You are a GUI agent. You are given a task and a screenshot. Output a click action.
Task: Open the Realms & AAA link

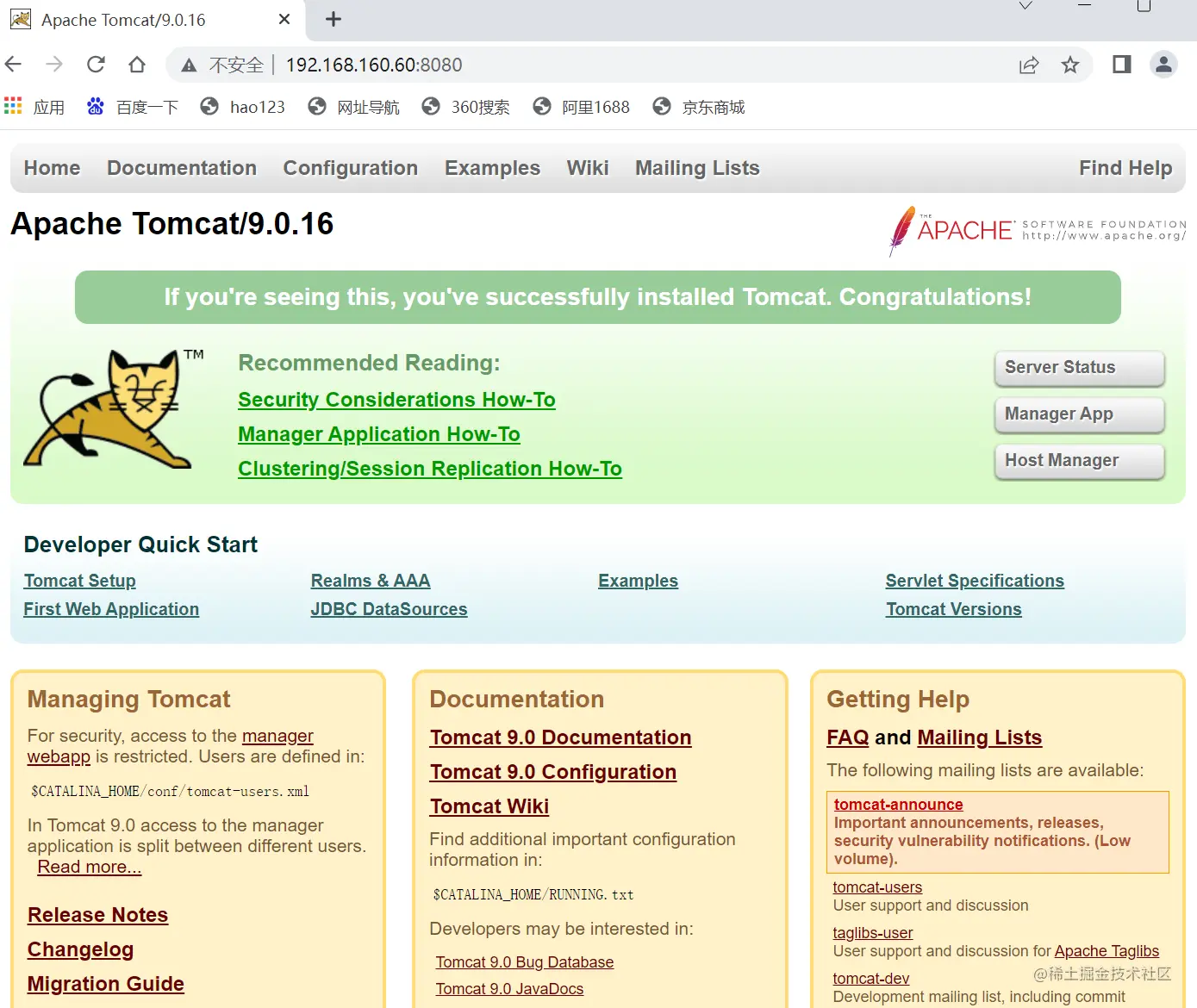tap(371, 581)
